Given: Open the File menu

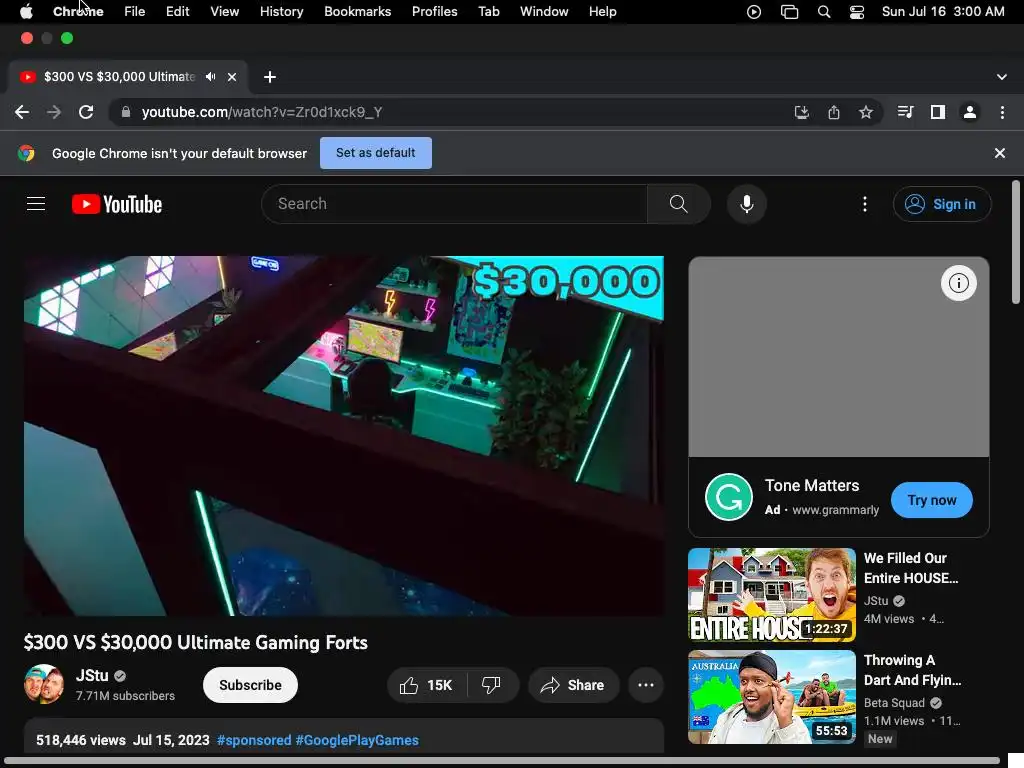Looking at the screenshot, I should coord(135,12).
